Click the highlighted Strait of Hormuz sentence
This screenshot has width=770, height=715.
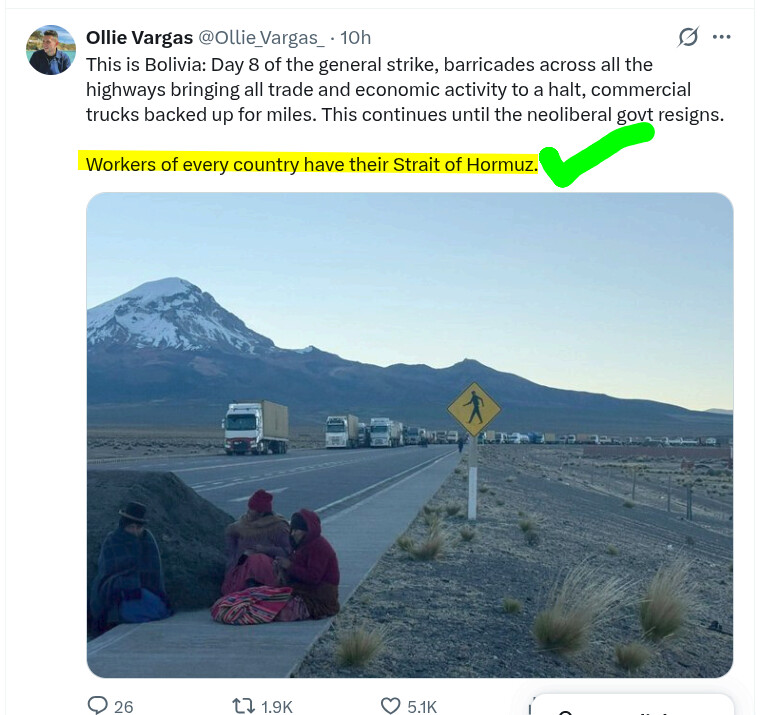(312, 164)
